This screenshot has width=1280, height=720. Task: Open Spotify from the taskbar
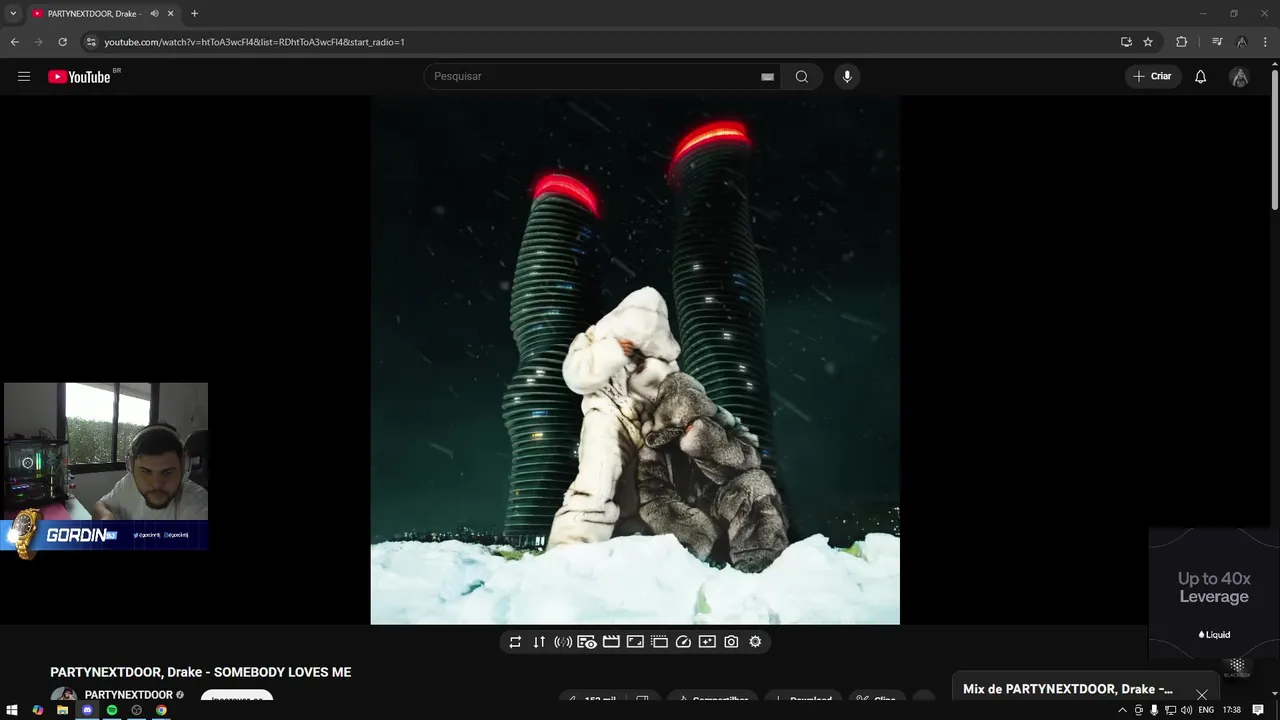(x=112, y=710)
